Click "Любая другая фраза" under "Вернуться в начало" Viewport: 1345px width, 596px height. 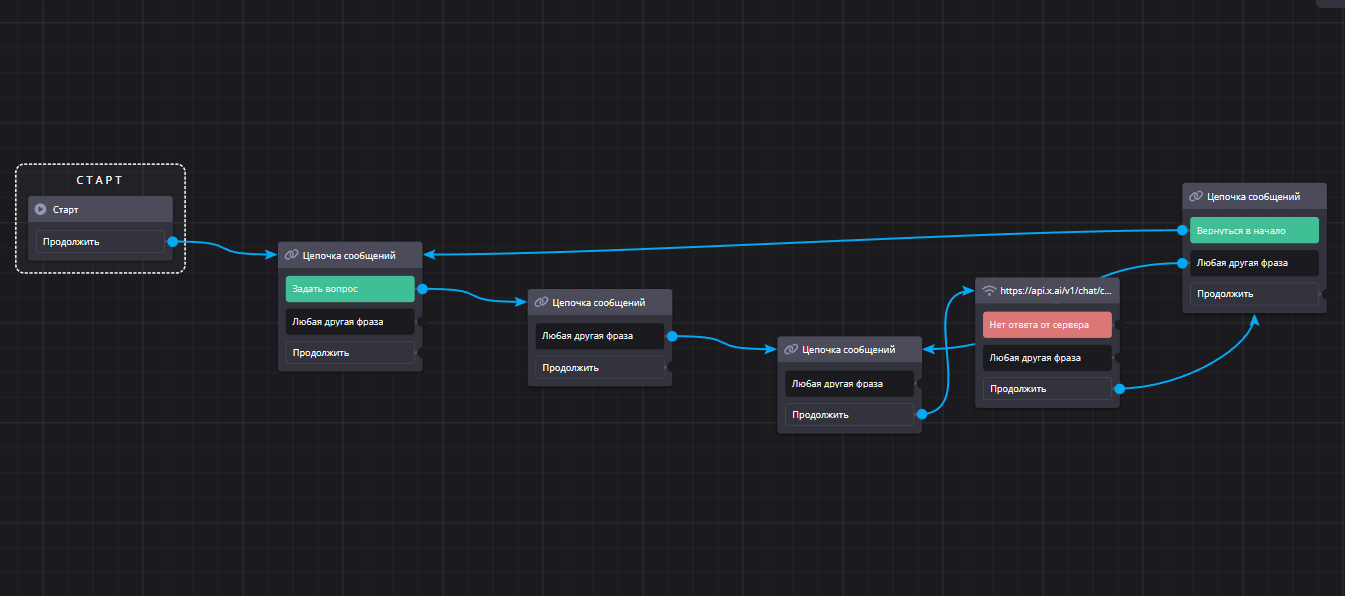[x=1254, y=263]
